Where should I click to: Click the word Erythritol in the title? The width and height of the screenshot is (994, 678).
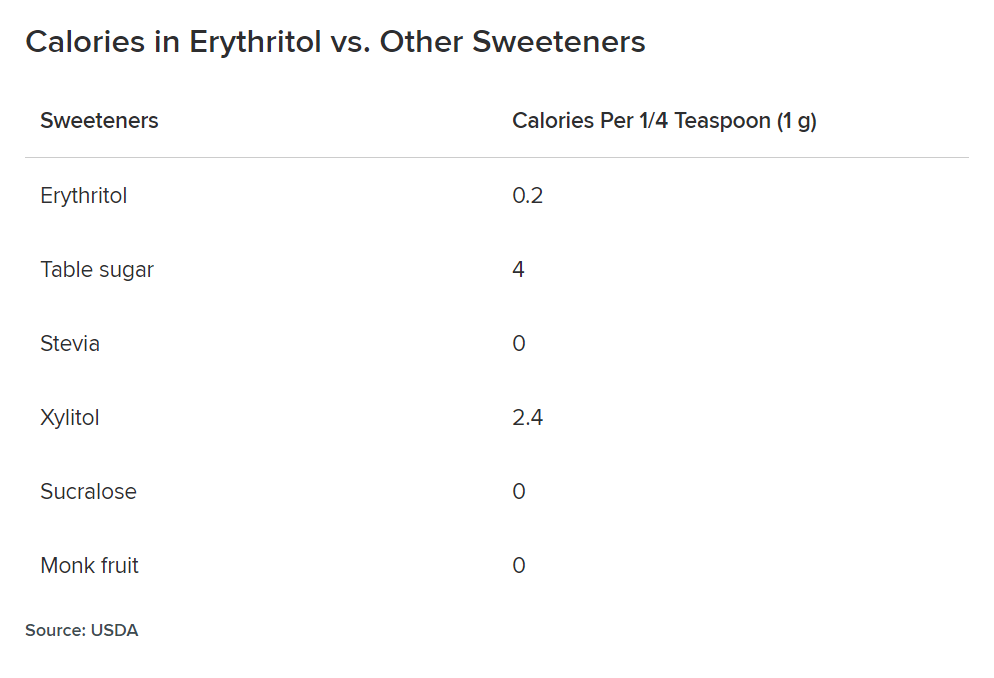pos(255,42)
